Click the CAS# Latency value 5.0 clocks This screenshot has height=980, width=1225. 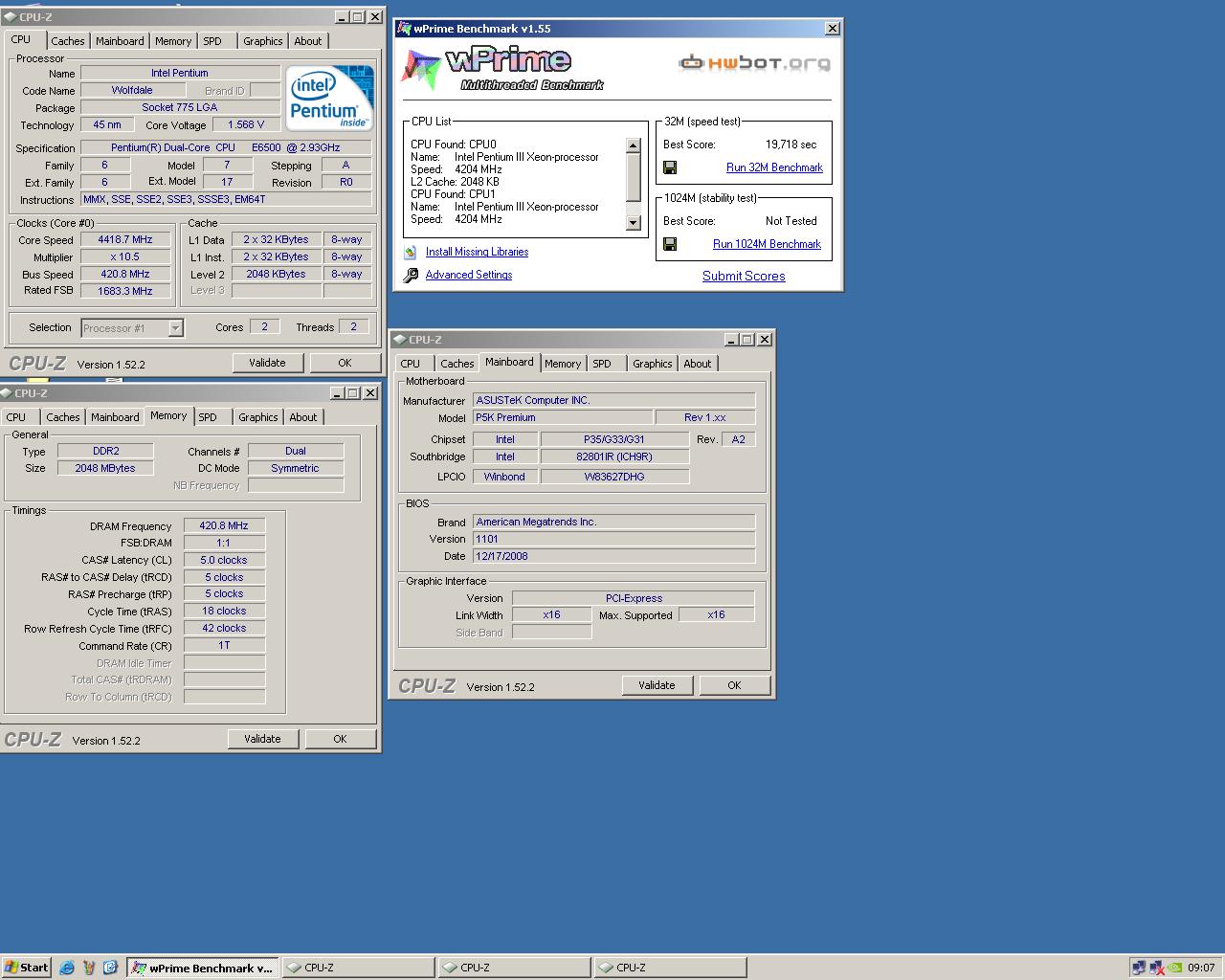click(x=224, y=560)
